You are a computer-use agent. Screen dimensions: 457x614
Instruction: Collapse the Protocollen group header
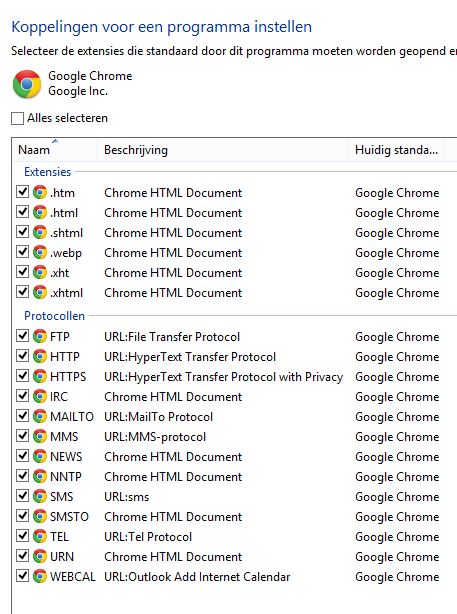[x=54, y=316]
